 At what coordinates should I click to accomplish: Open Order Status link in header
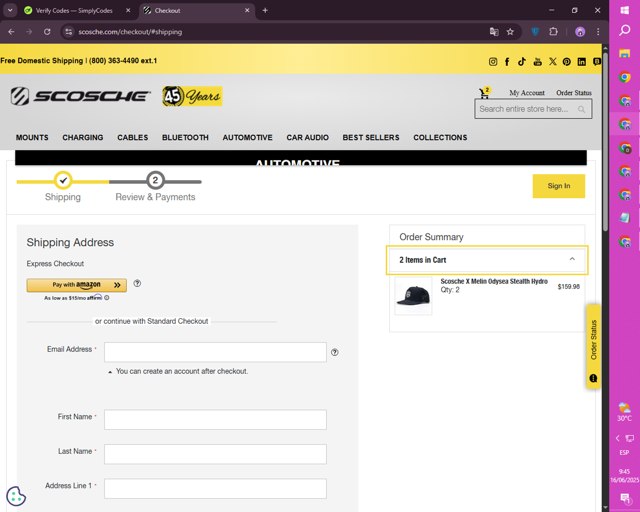tap(574, 93)
